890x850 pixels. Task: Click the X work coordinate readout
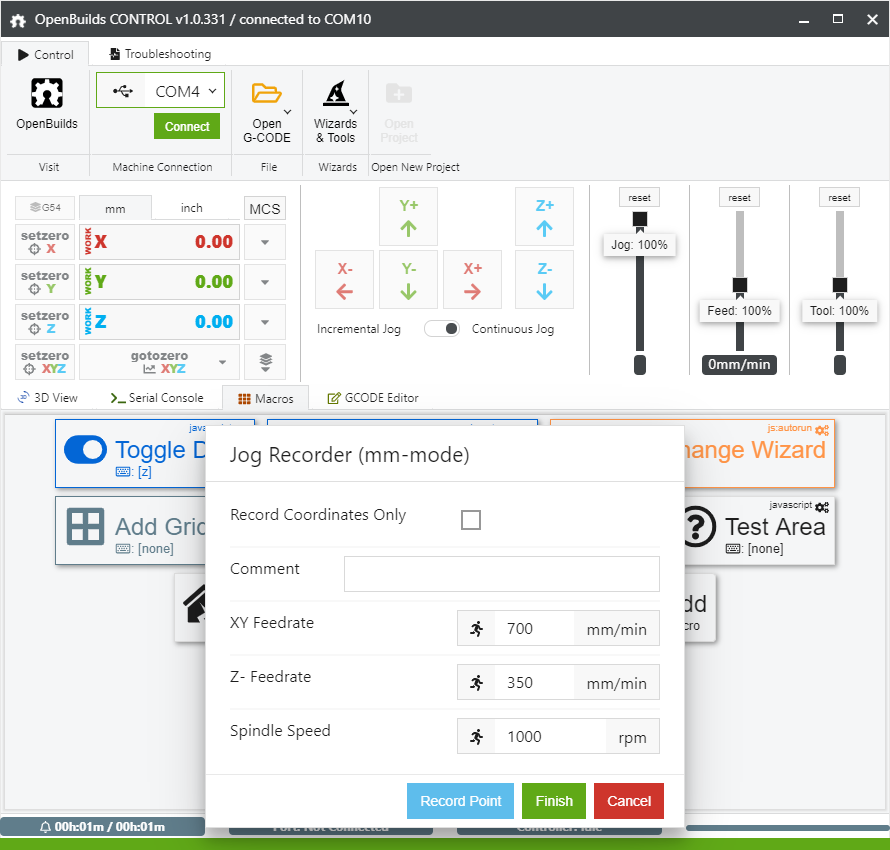[x=159, y=242]
